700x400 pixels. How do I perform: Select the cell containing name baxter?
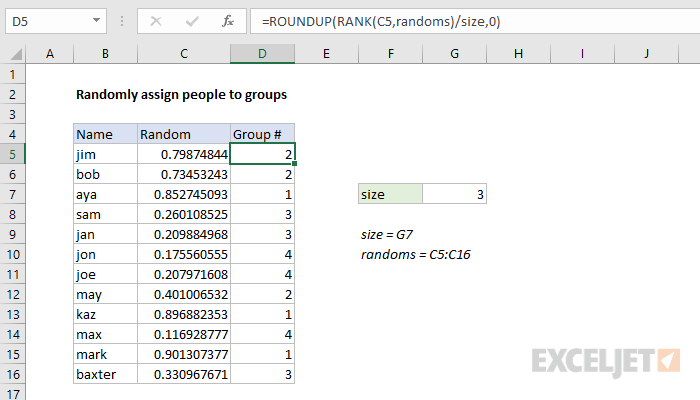pos(104,375)
